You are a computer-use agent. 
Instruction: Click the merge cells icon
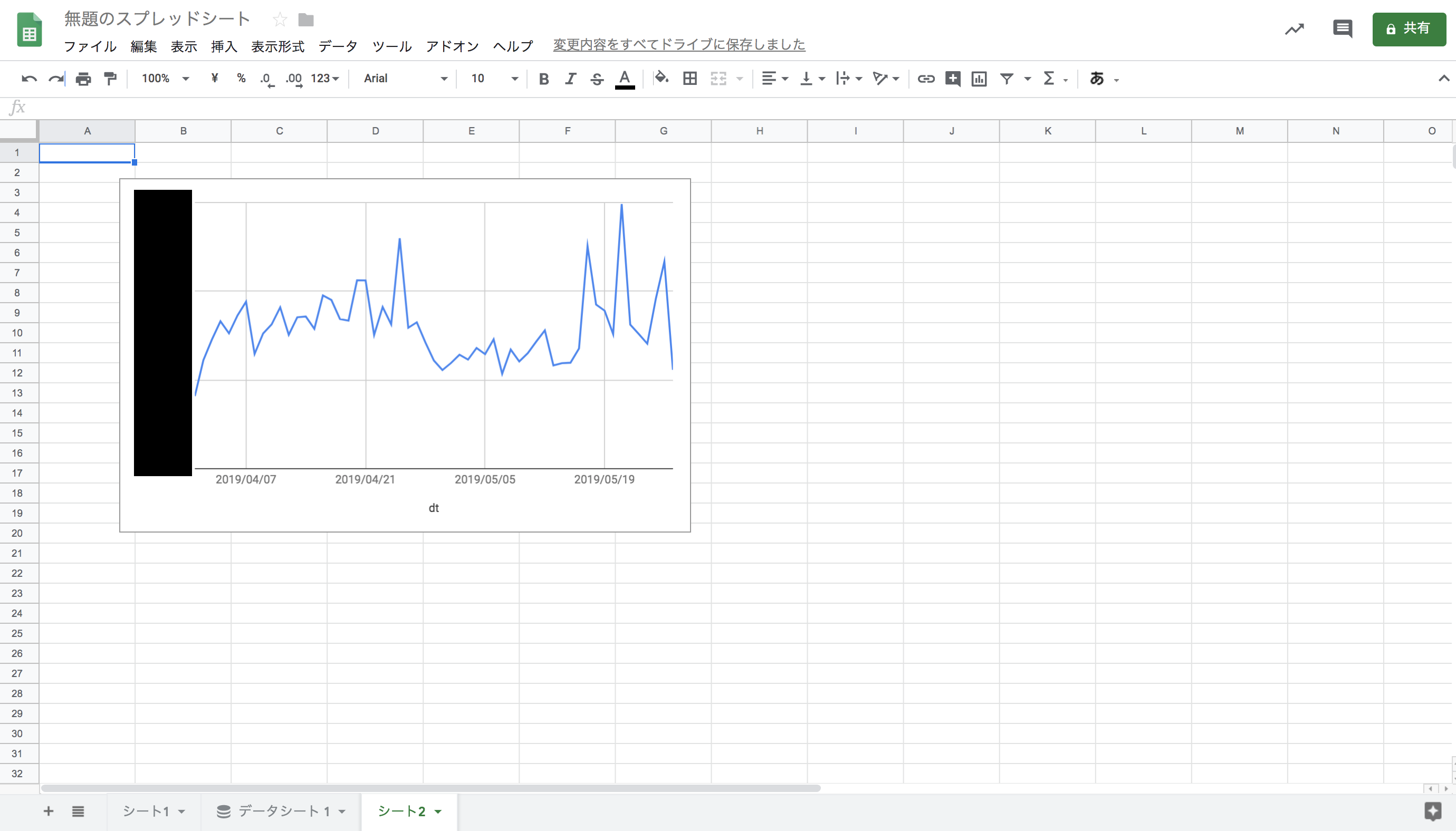[719, 79]
